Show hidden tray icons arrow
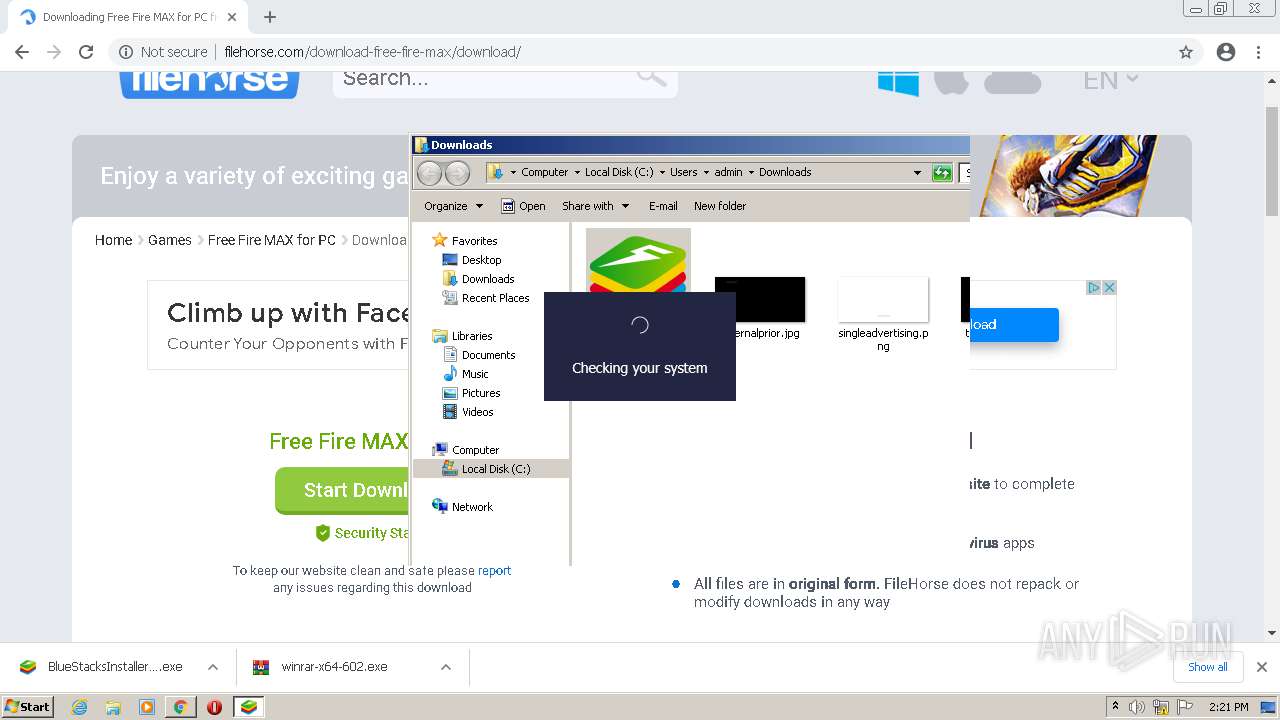The height and width of the screenshot is (720, 1280). (1116, 707)
